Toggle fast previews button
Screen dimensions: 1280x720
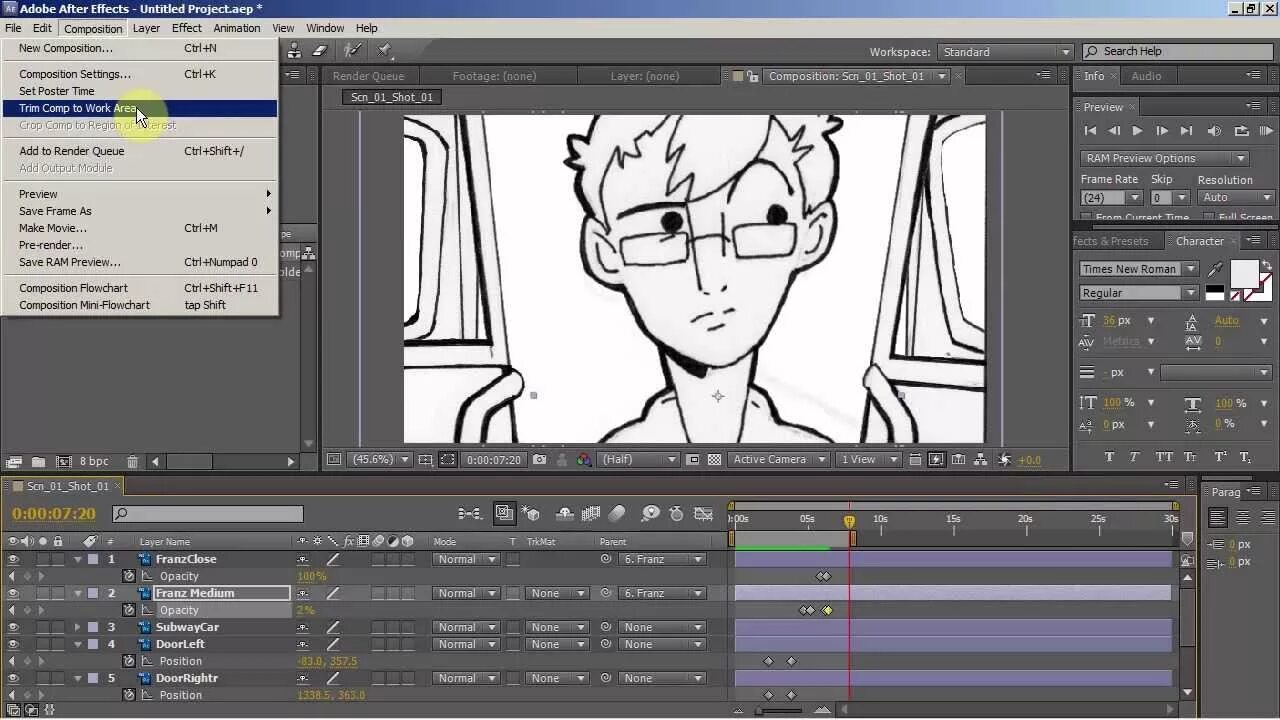click(936, 460)
